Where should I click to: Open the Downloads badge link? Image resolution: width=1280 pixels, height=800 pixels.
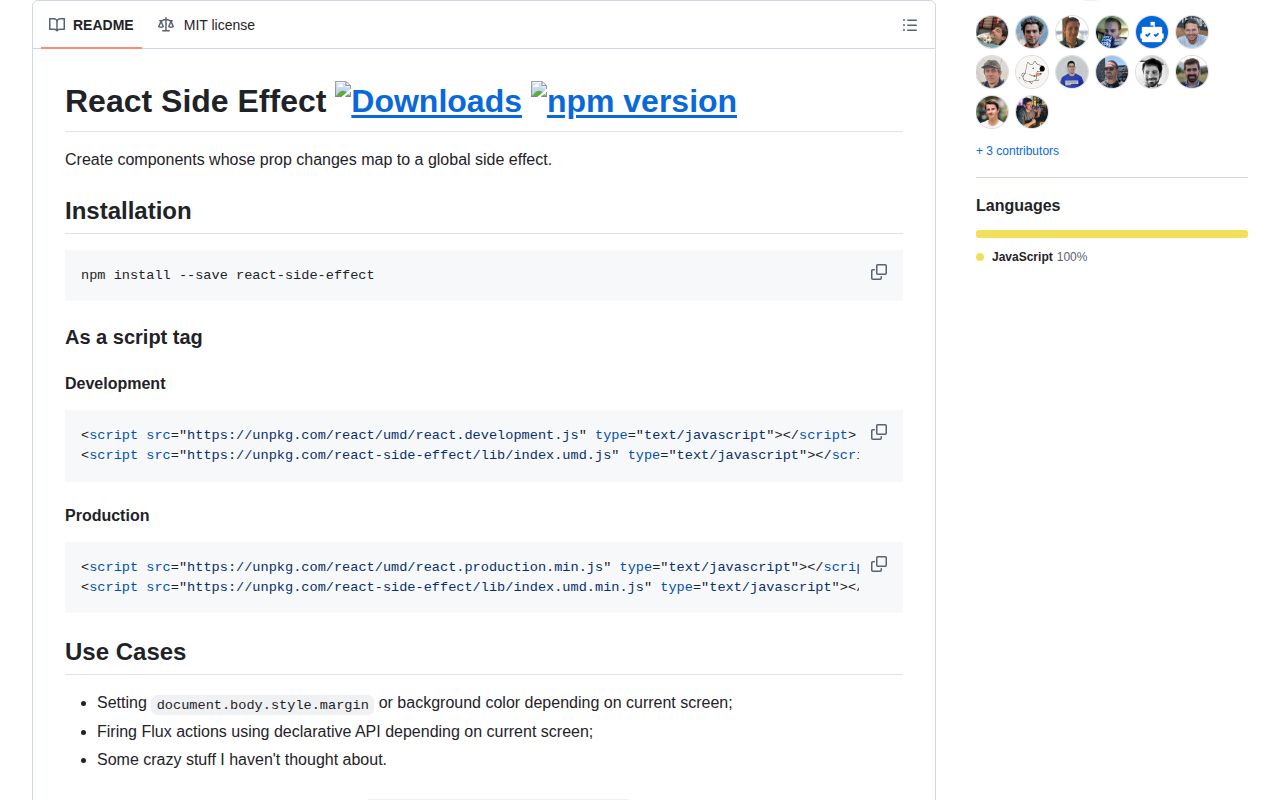[x=428, y=101]
